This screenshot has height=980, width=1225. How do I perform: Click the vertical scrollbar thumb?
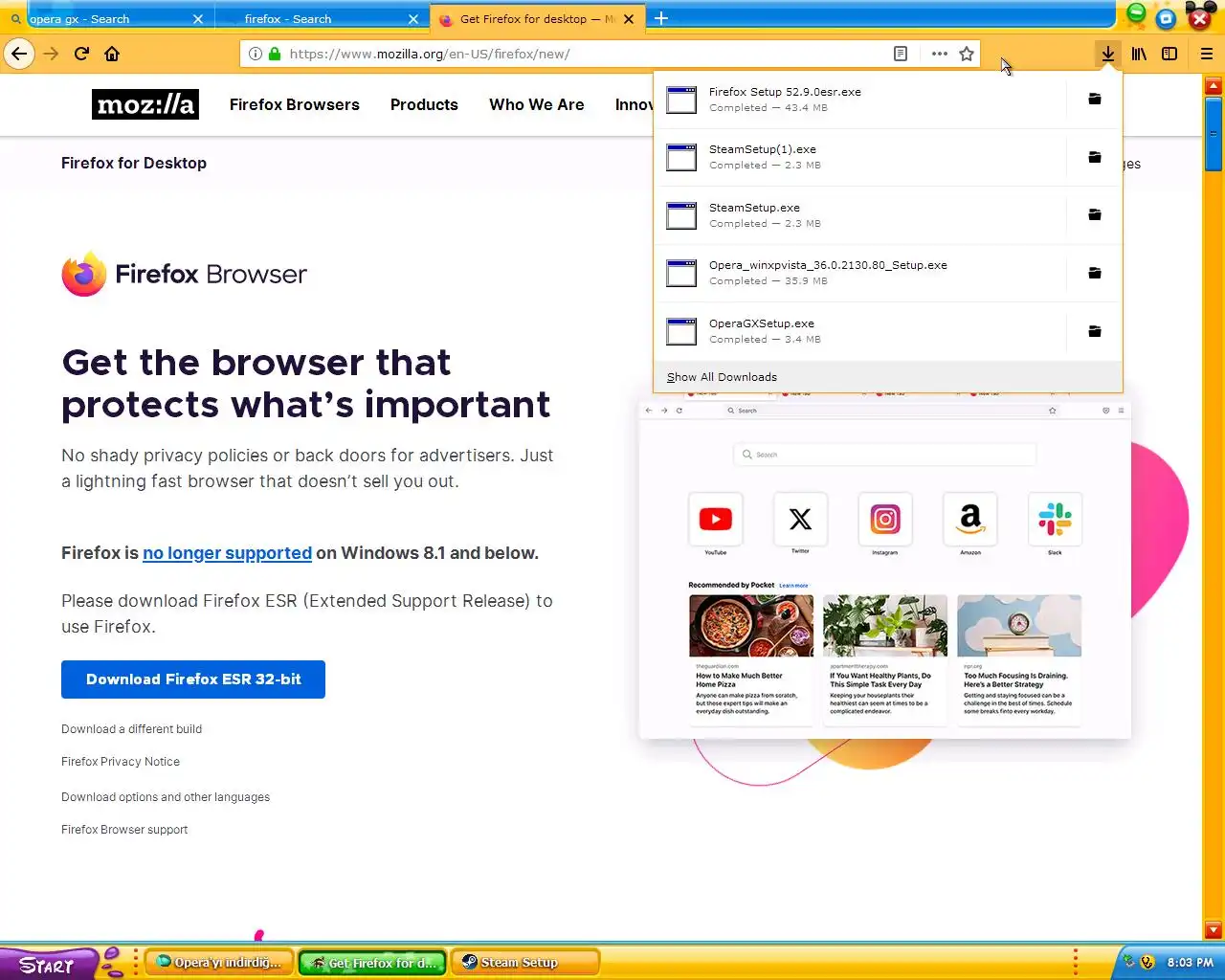1214,134
